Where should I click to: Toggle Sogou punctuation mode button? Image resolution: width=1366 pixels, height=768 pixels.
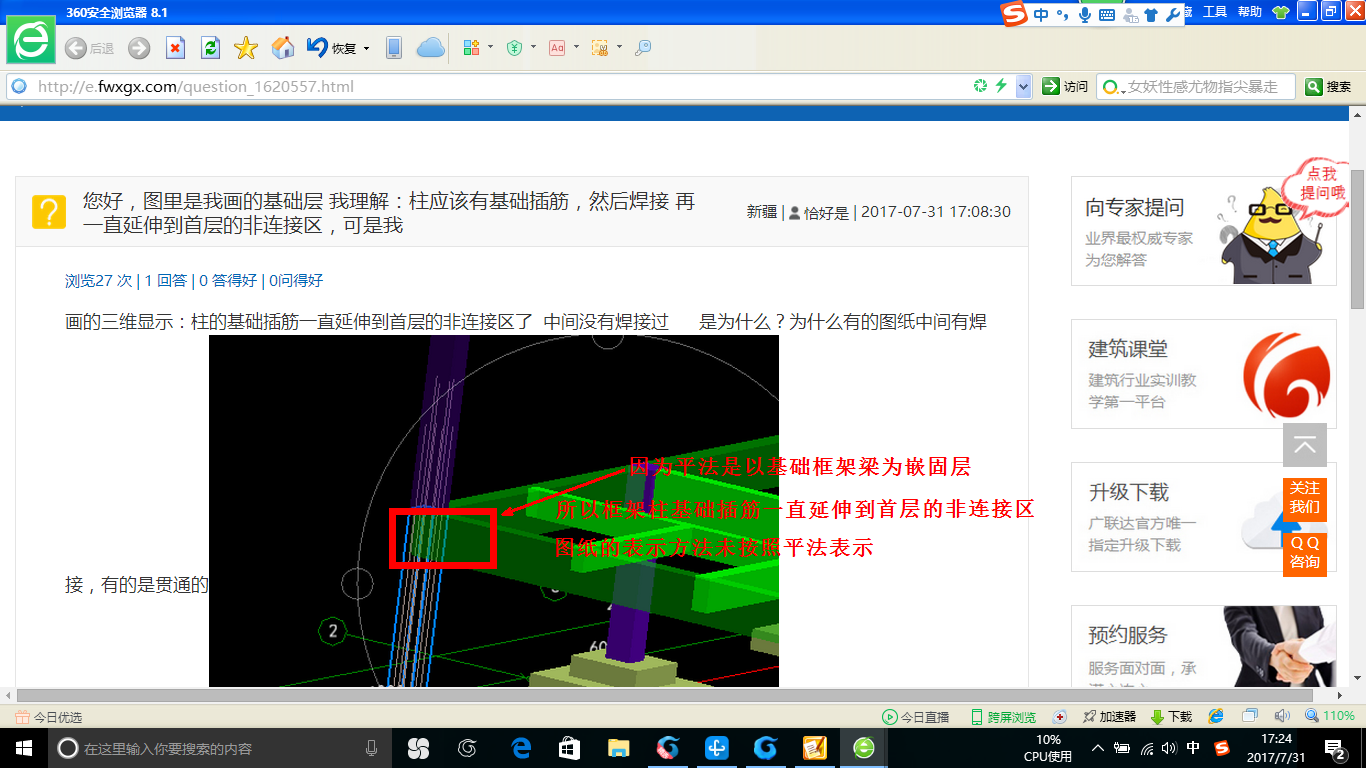[x=1063, y=14]
